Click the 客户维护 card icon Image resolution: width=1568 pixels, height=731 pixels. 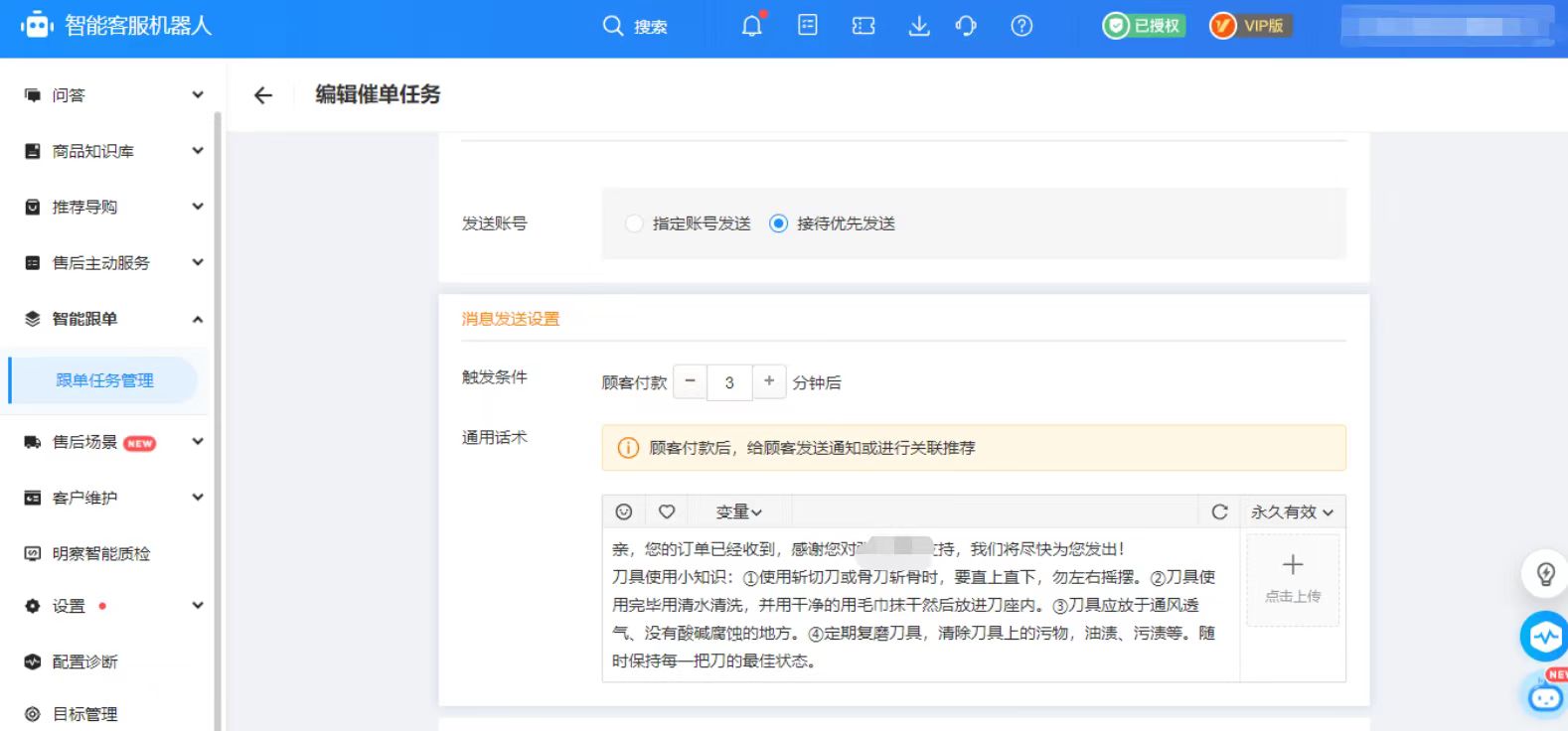tap(33, 498)
